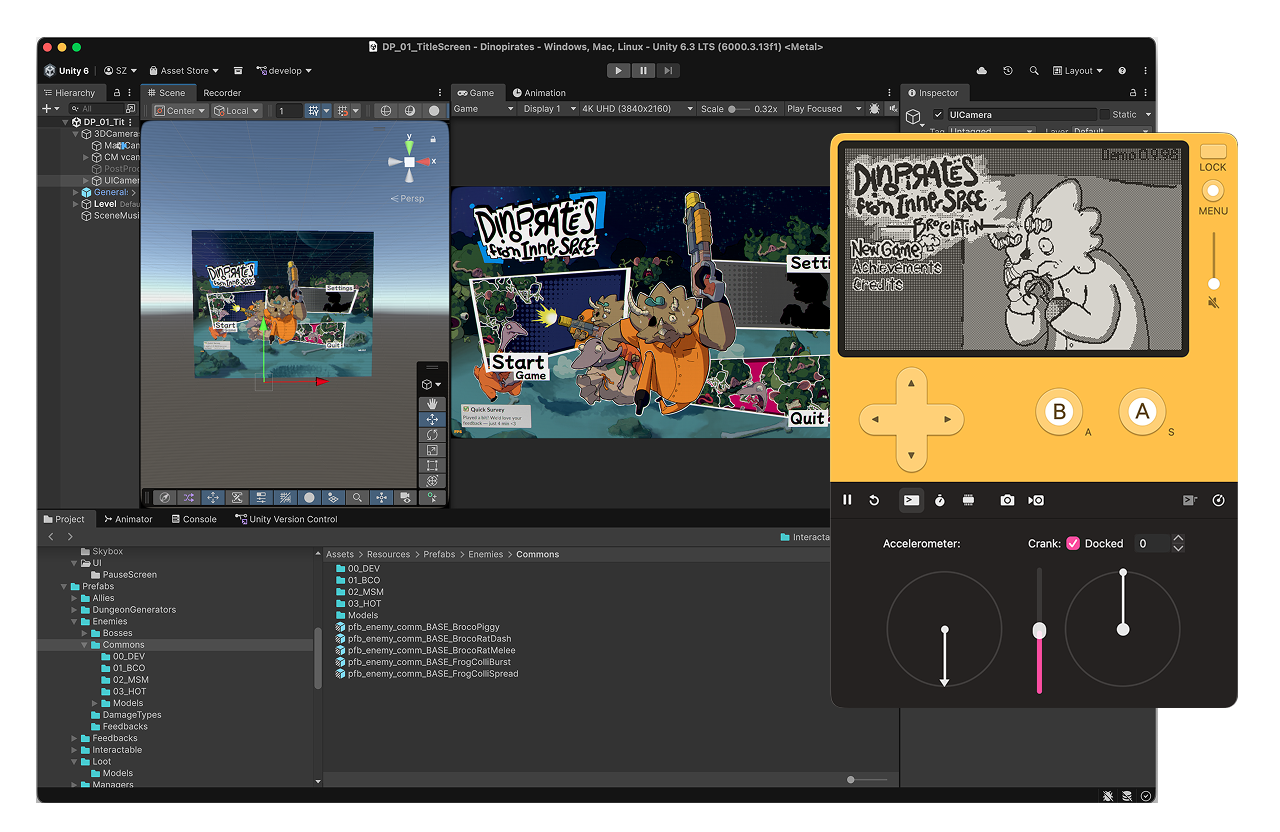
Task: Take a simulator screenshot with camera icon
Action: pyautogui.click(x=1007, y=500)
